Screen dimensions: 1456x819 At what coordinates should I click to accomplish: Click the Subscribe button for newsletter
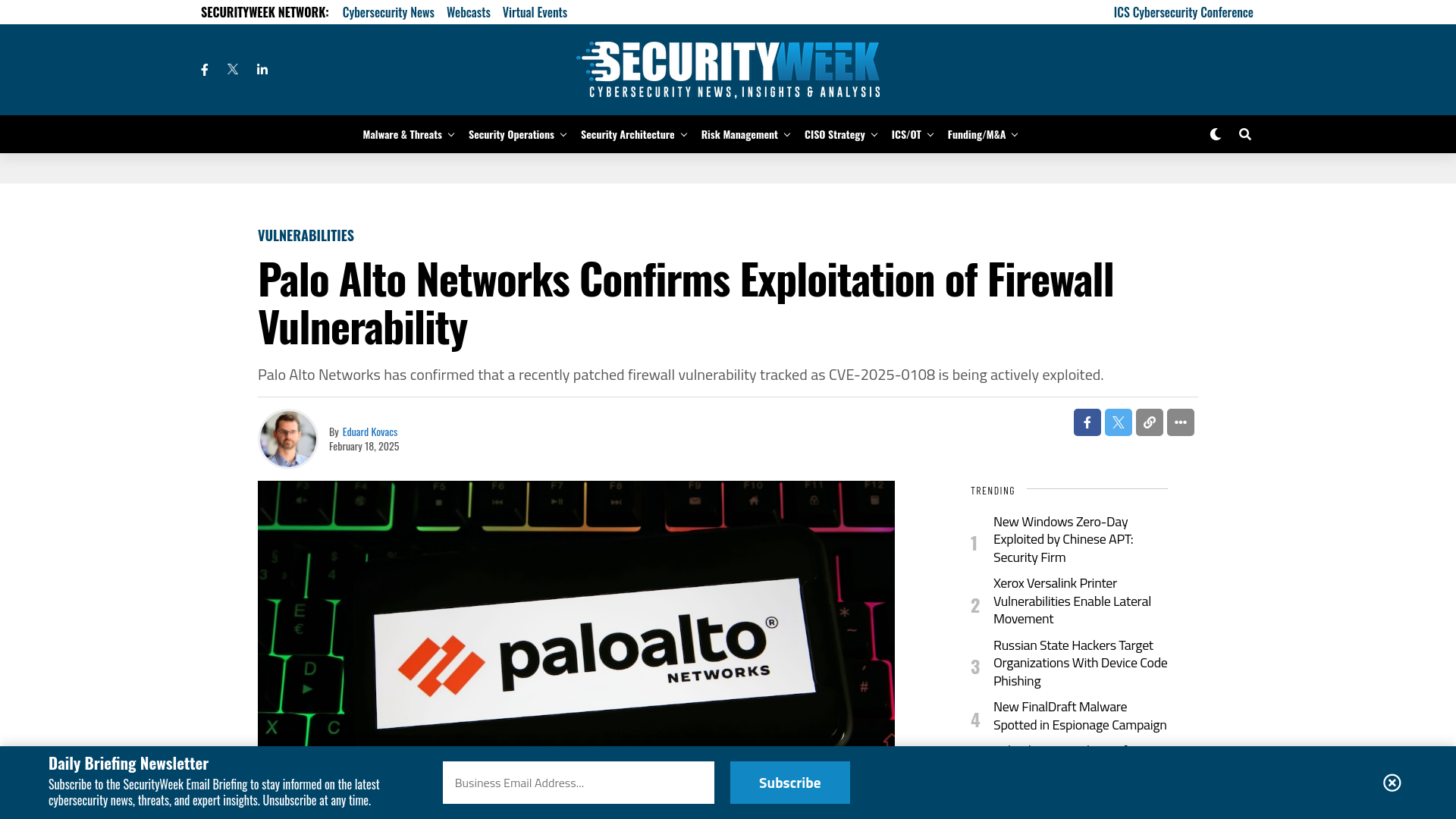790,782
